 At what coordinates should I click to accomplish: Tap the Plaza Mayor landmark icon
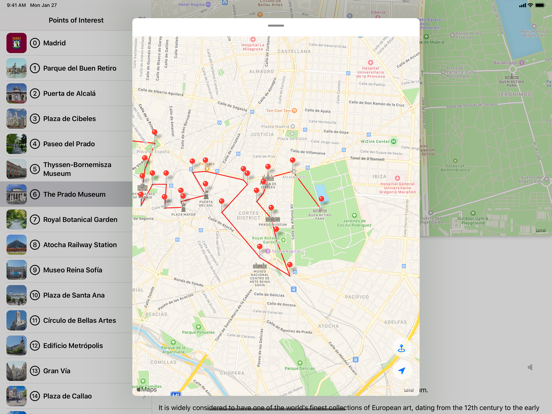click(x=183, y=207)
